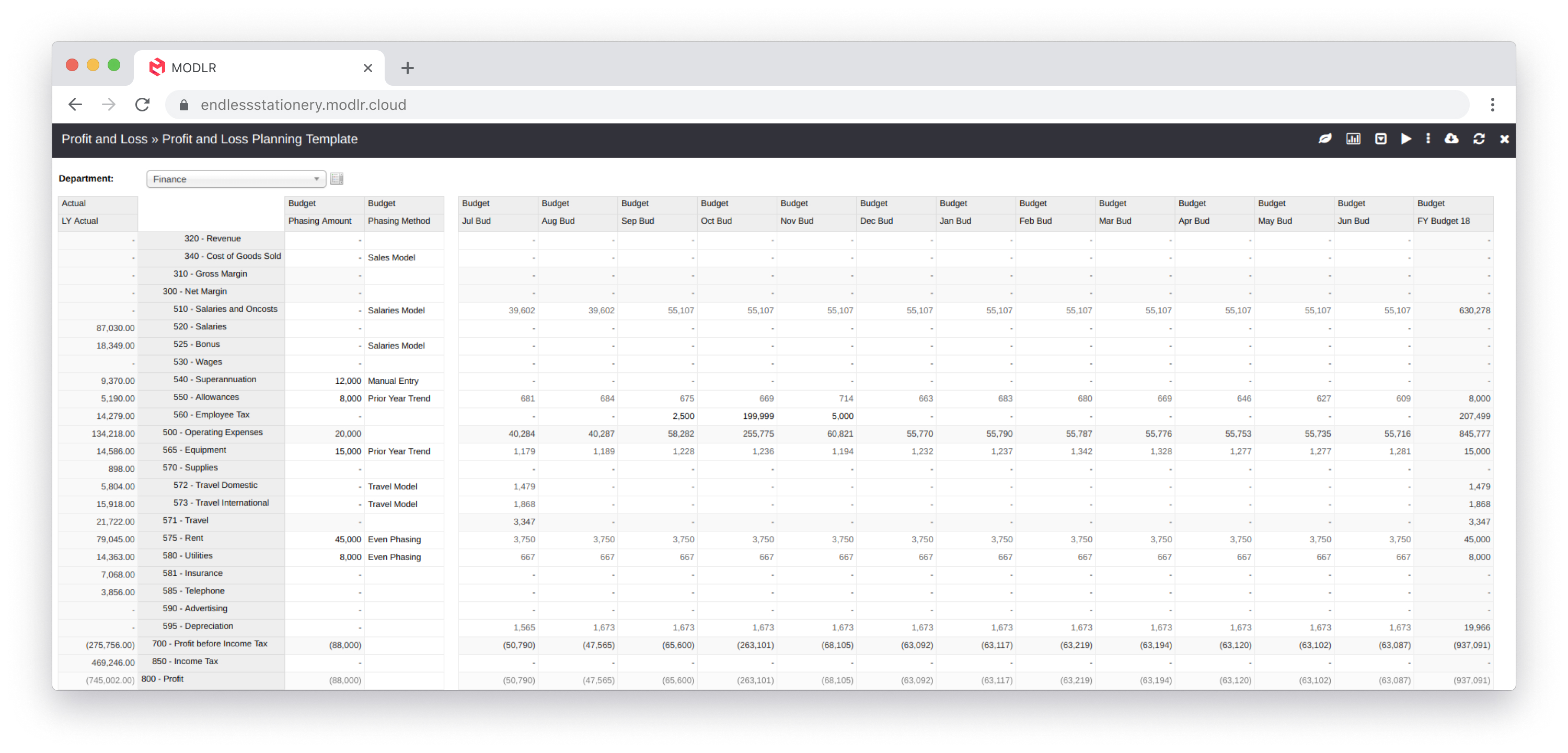
Task: Click the MODLR logo on the browser tab
Action: [x=158, y=67]
